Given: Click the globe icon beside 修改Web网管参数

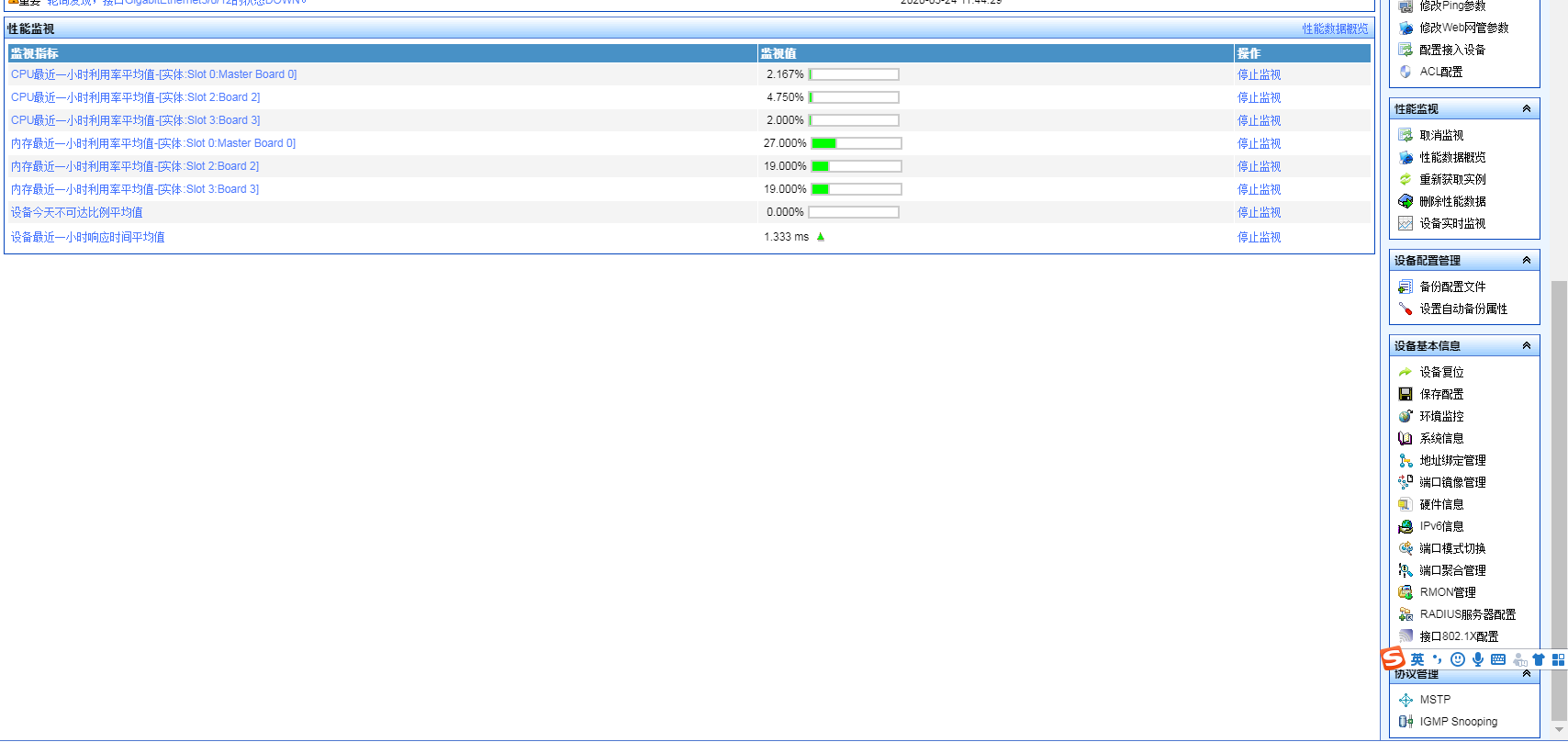Looking at the screenshot, I should click(1405, 28).
